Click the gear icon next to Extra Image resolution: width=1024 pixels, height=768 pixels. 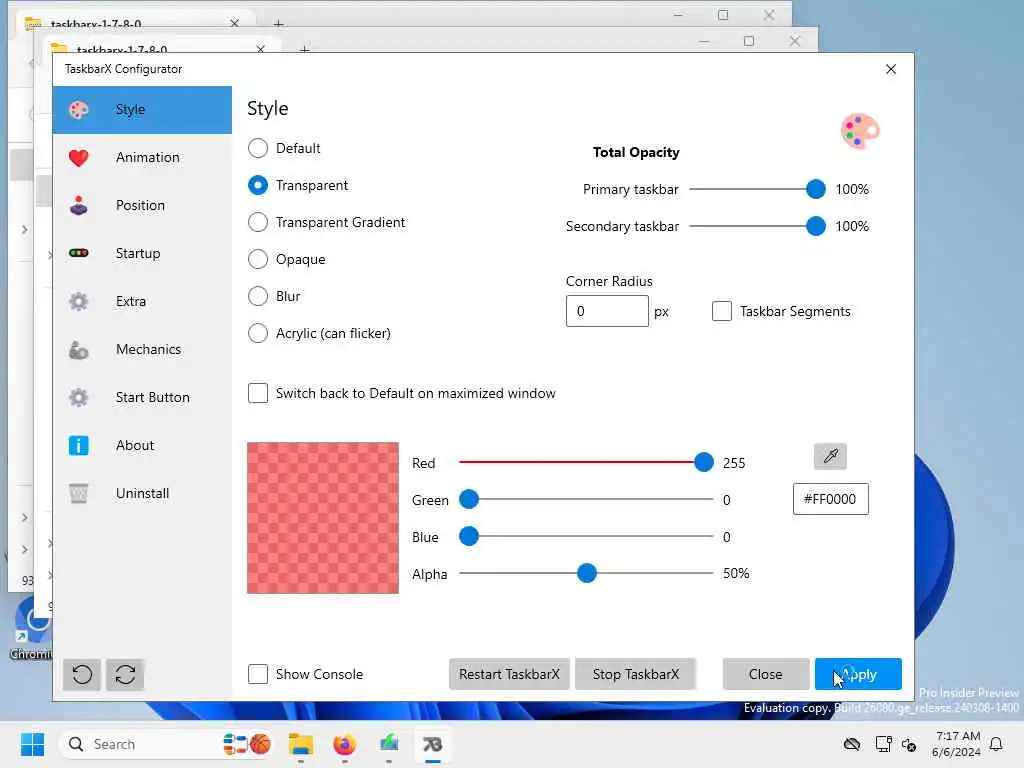coord(78,302)
